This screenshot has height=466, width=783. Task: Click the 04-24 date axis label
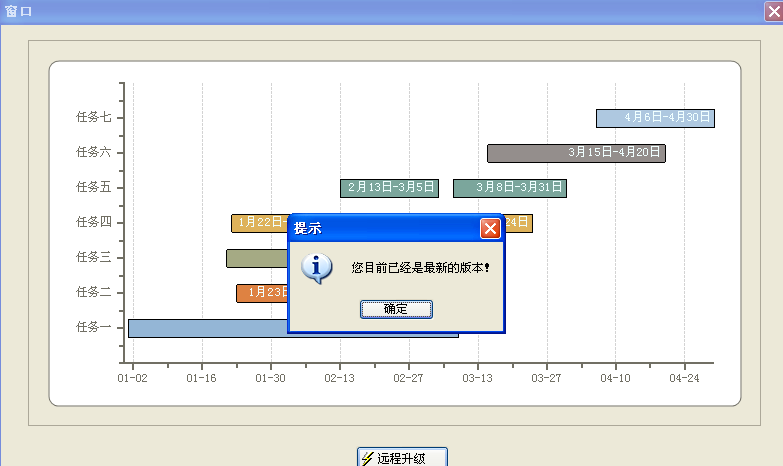tap(684, 378)
